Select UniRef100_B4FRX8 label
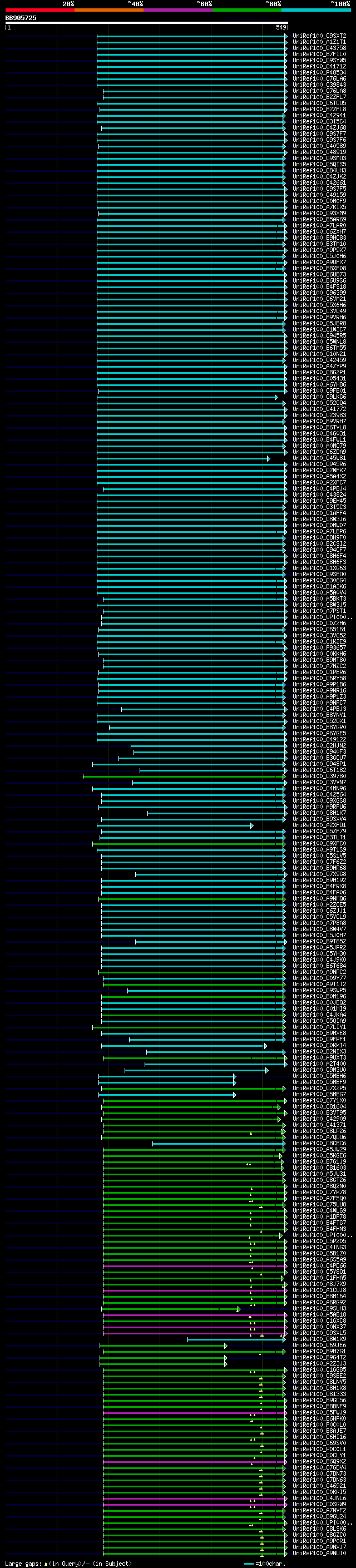Screen dimensions: 356x1568 (319, 886)
